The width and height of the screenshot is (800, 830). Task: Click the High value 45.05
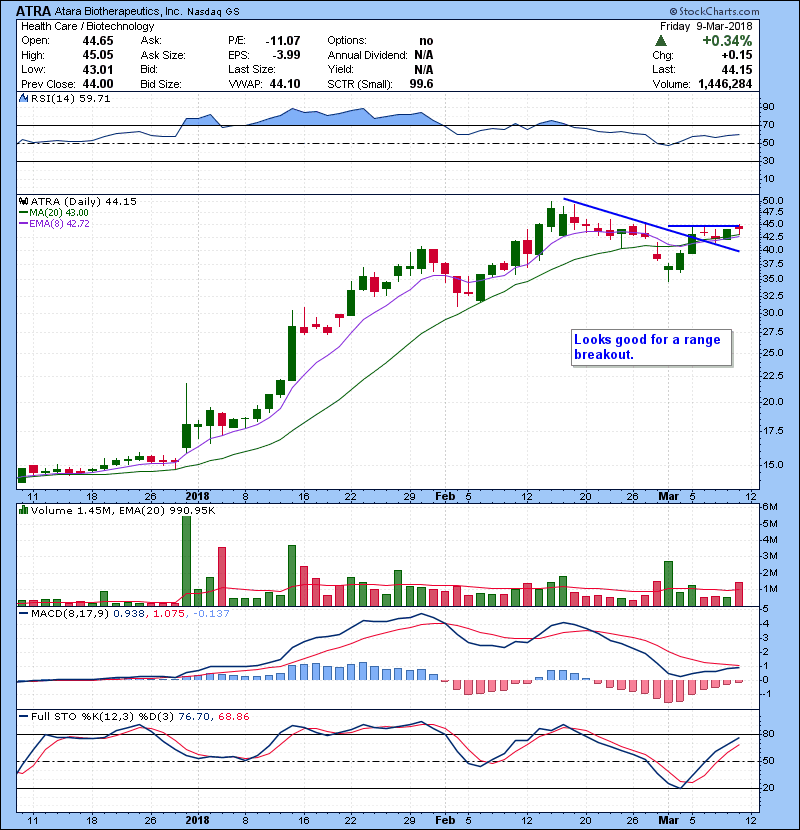98,55
